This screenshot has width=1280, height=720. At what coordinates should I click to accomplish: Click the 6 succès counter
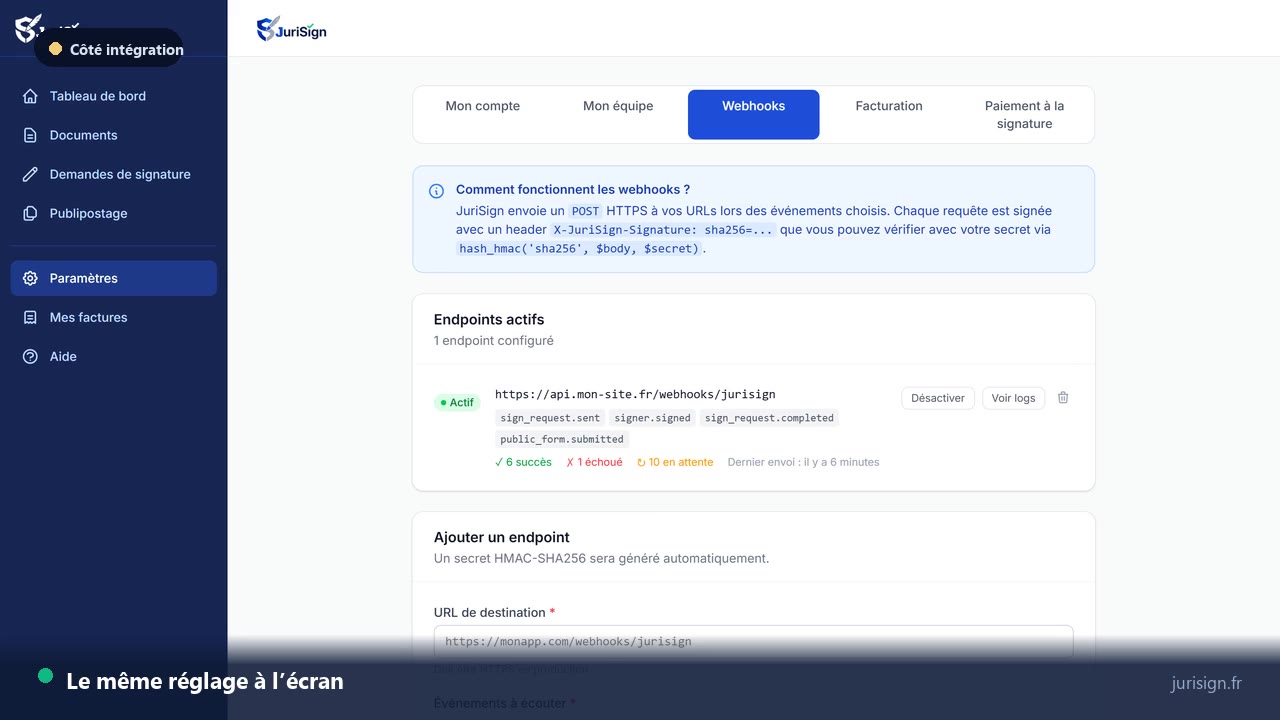click(523, 462)
